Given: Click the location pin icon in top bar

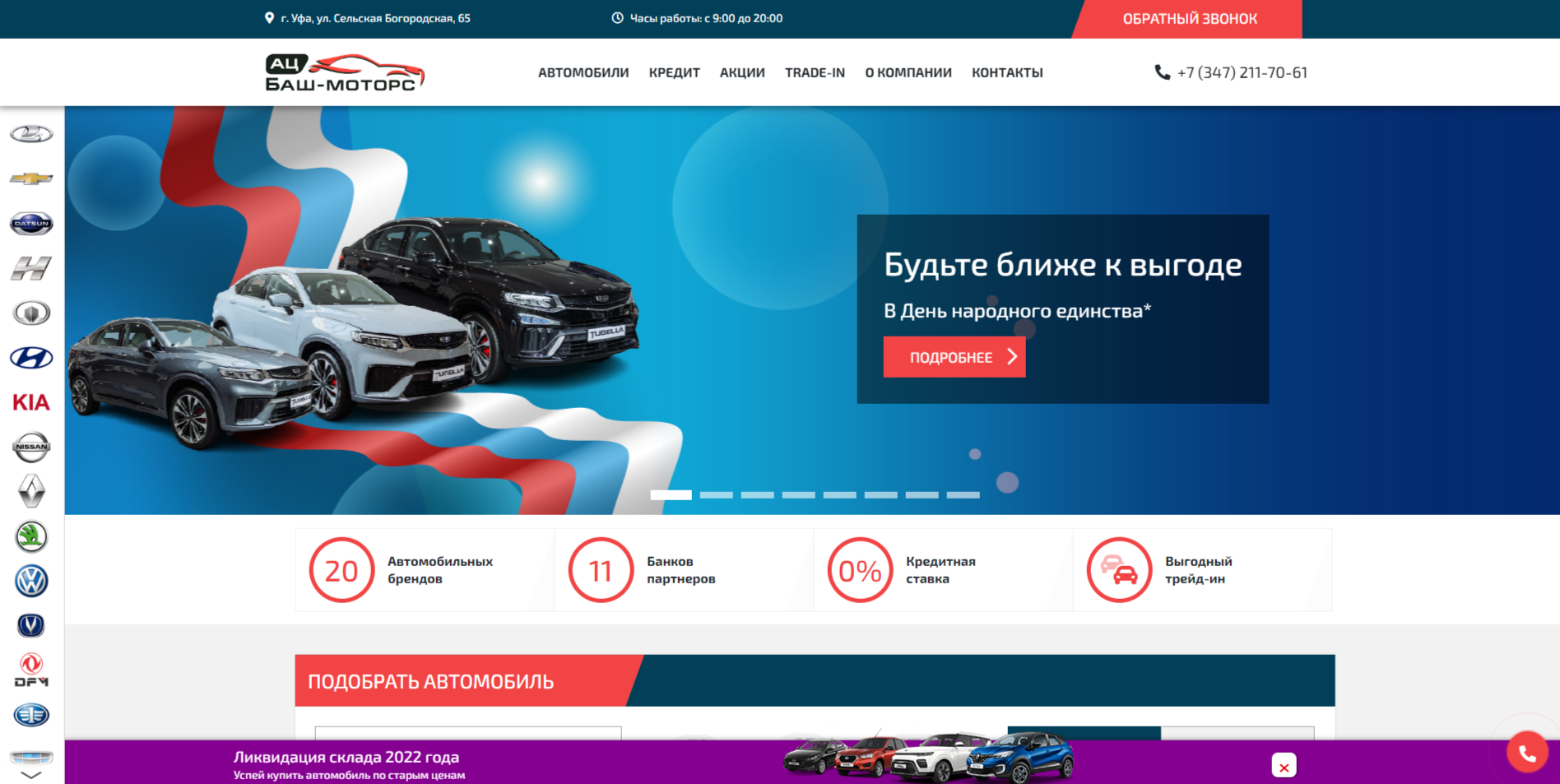Looking at the screenshot, I should tap(269, 18).
